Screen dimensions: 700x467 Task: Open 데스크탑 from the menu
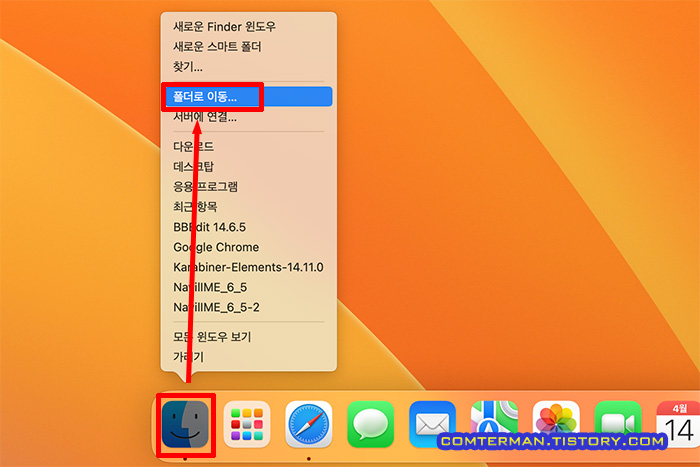(249, 167)
